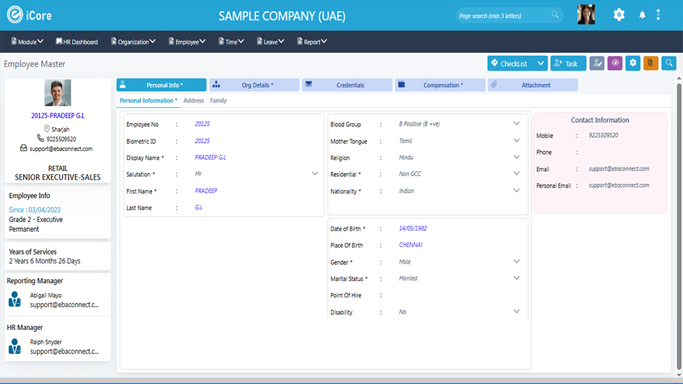This screenshot has width=683, height=384.
Task: Click the purple eye view icon
Action: pos(615,64)
